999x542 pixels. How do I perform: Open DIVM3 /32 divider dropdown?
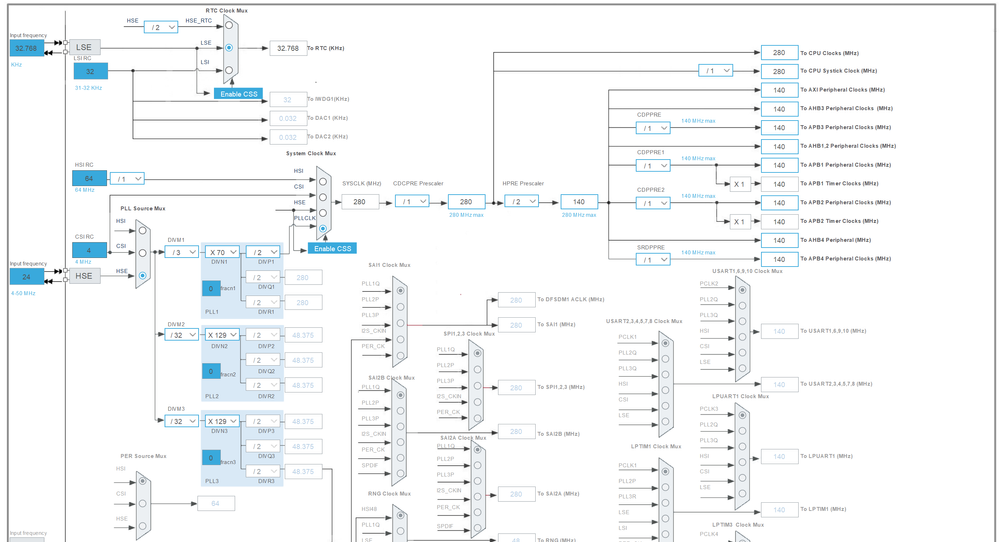(181, 421)
